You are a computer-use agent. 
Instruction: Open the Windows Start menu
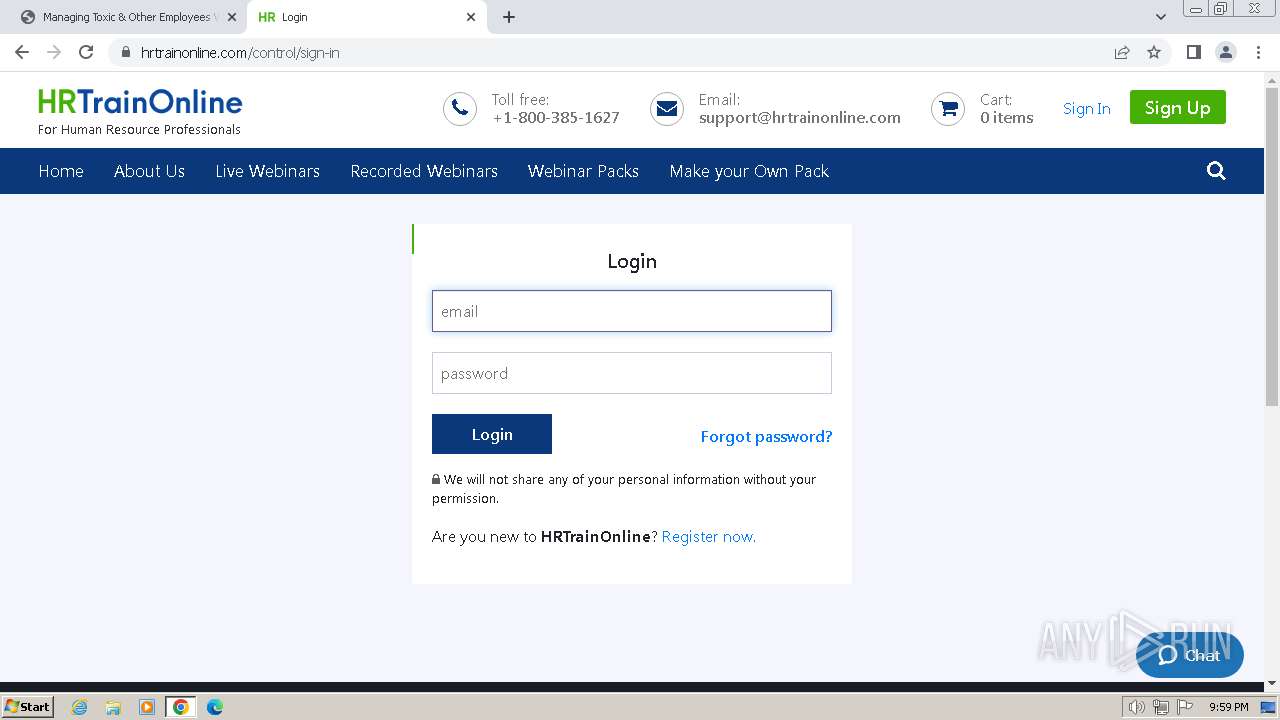click(28, 706)
